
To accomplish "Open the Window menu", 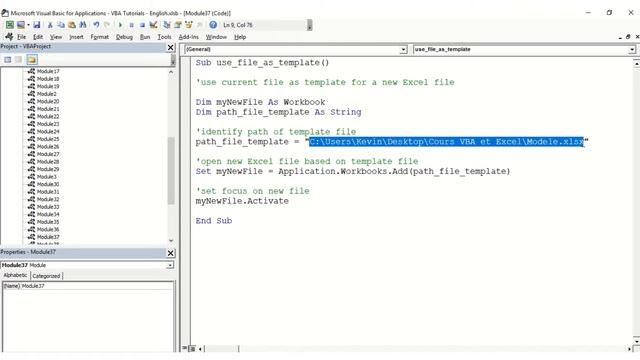I will point(216,37).
